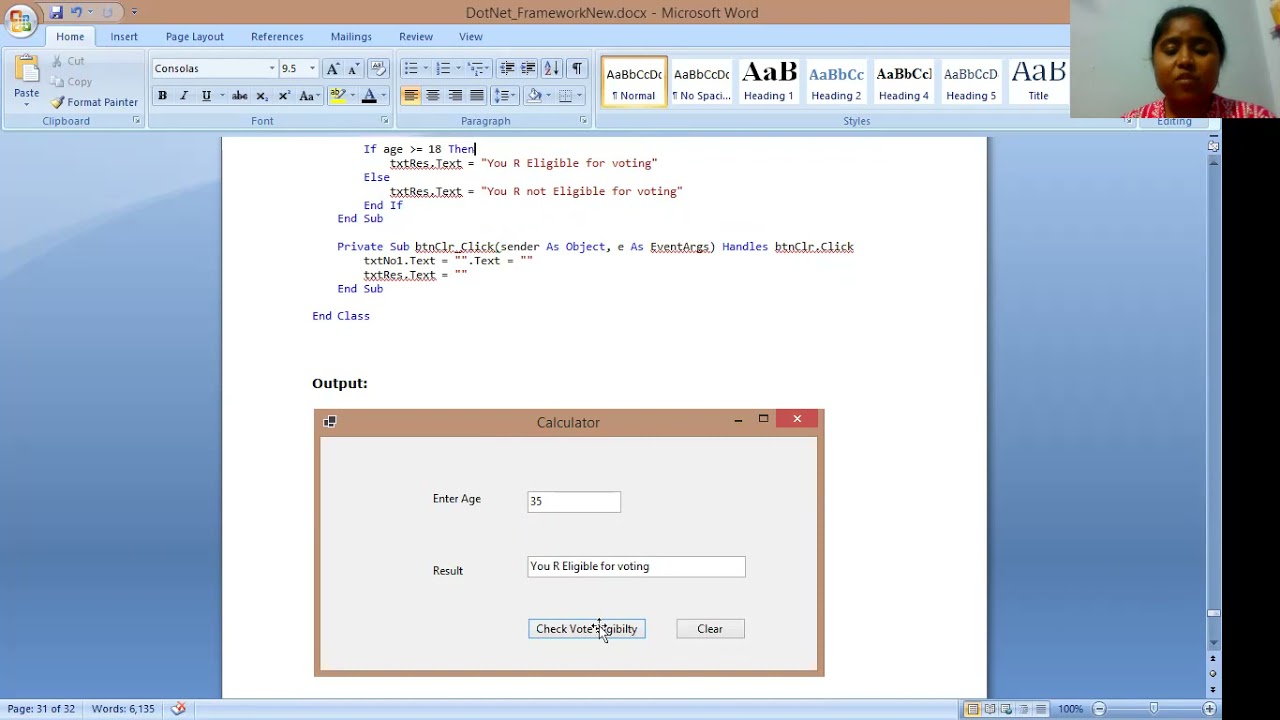Apply the Title style
1280x720 pixels.
1038,81
